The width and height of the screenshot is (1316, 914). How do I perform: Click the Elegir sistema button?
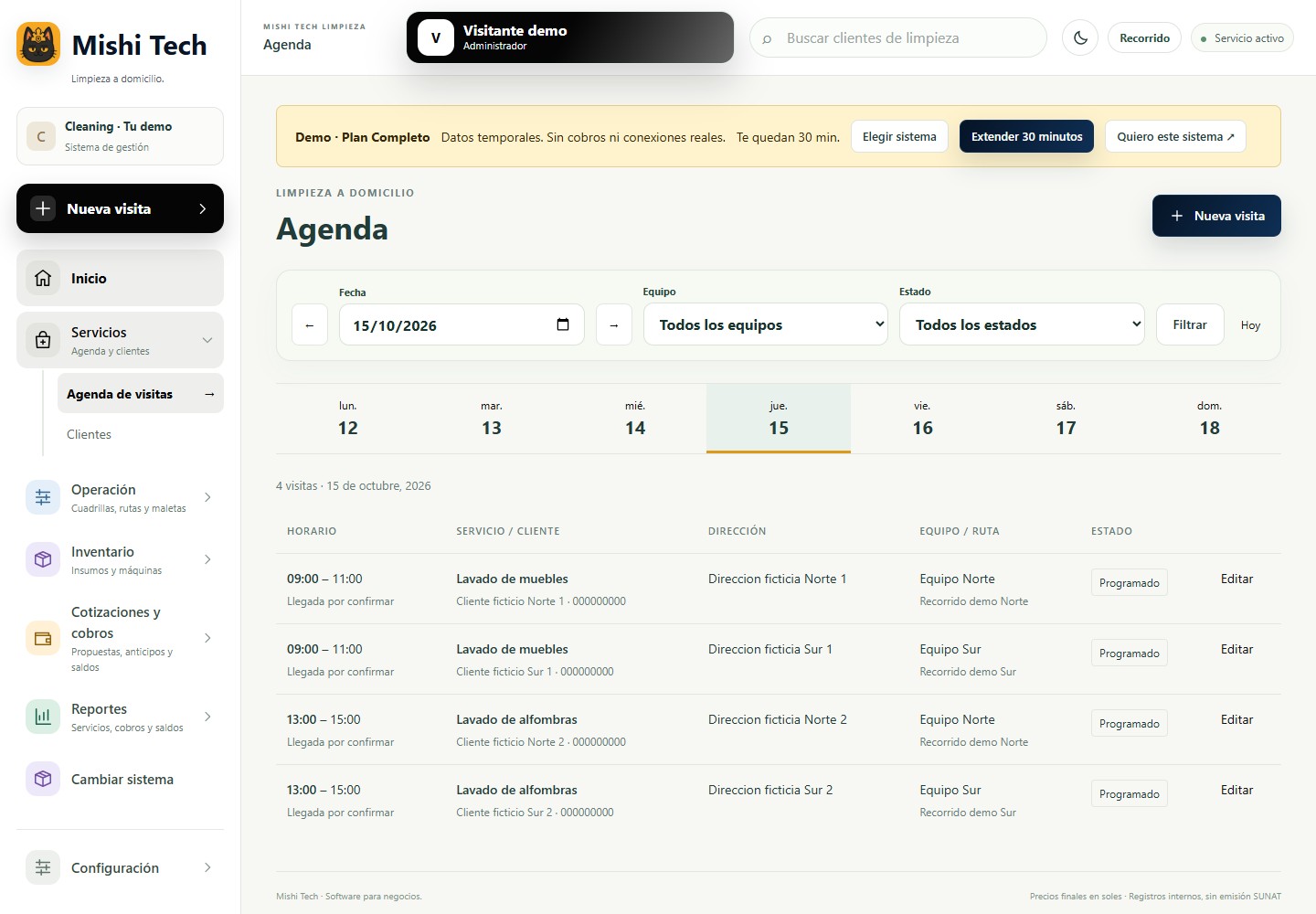pyautogui.click(x=899, y=136)
